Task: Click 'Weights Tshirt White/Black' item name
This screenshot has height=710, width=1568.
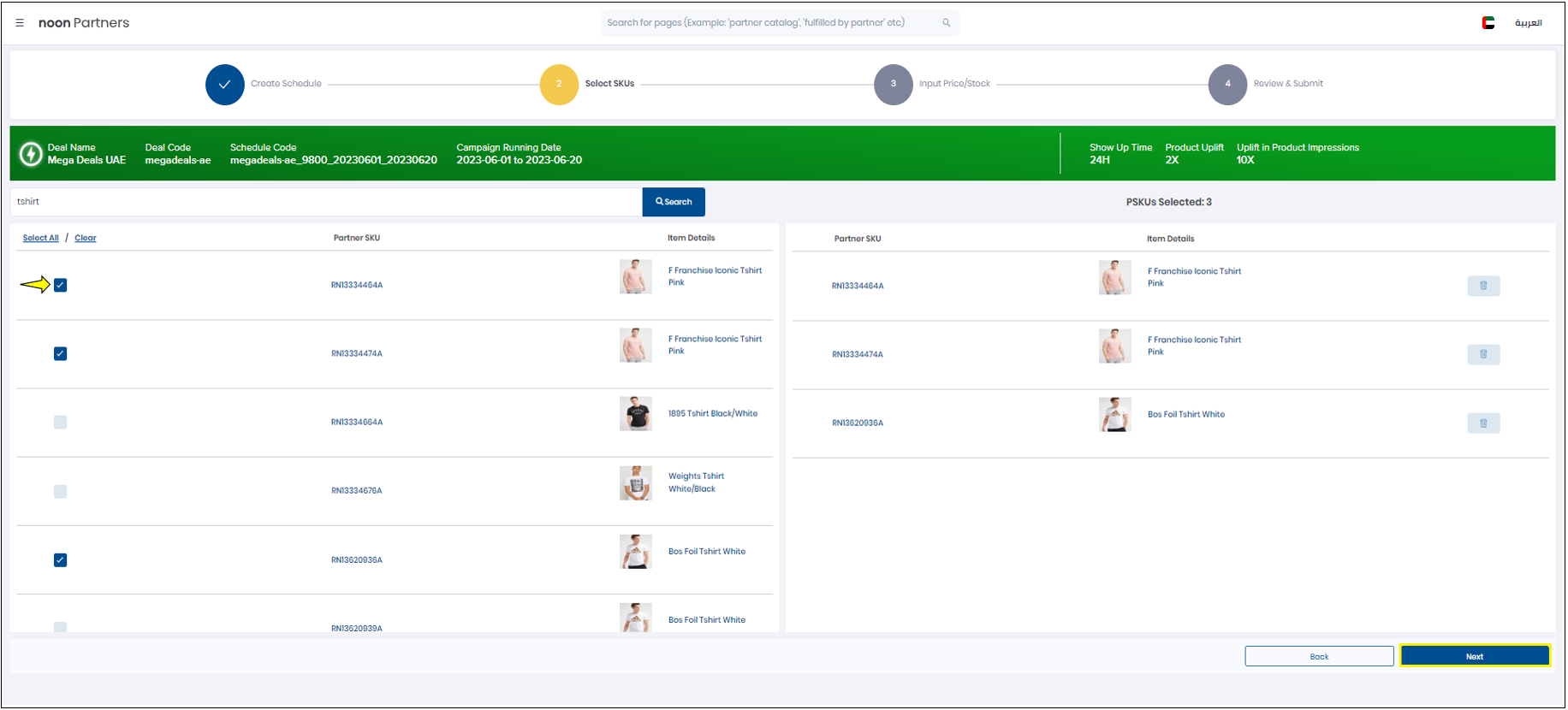Action: point(696,482)
